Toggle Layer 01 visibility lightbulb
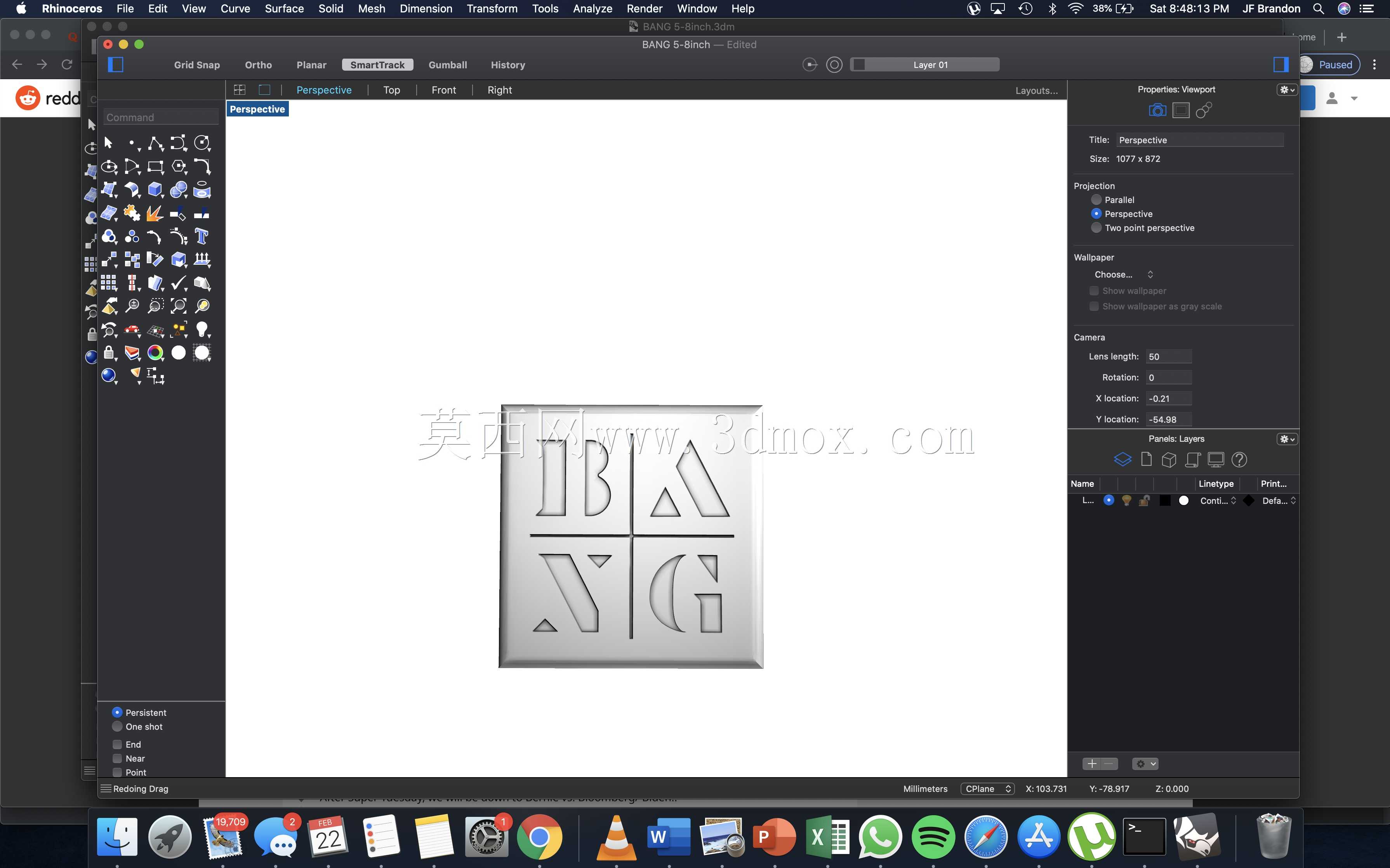 [x=1126, y=500]
